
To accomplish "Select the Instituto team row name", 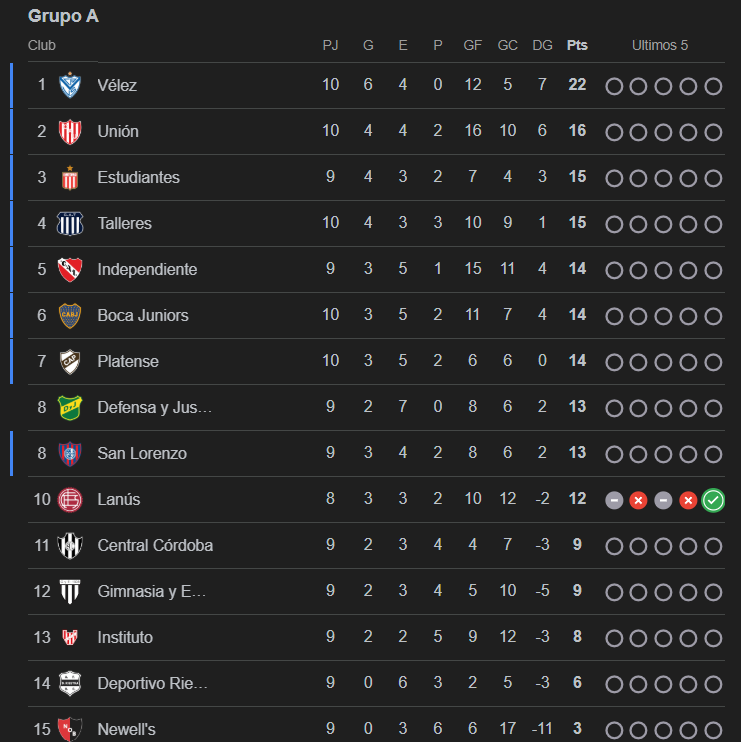I will pos(125,637).
